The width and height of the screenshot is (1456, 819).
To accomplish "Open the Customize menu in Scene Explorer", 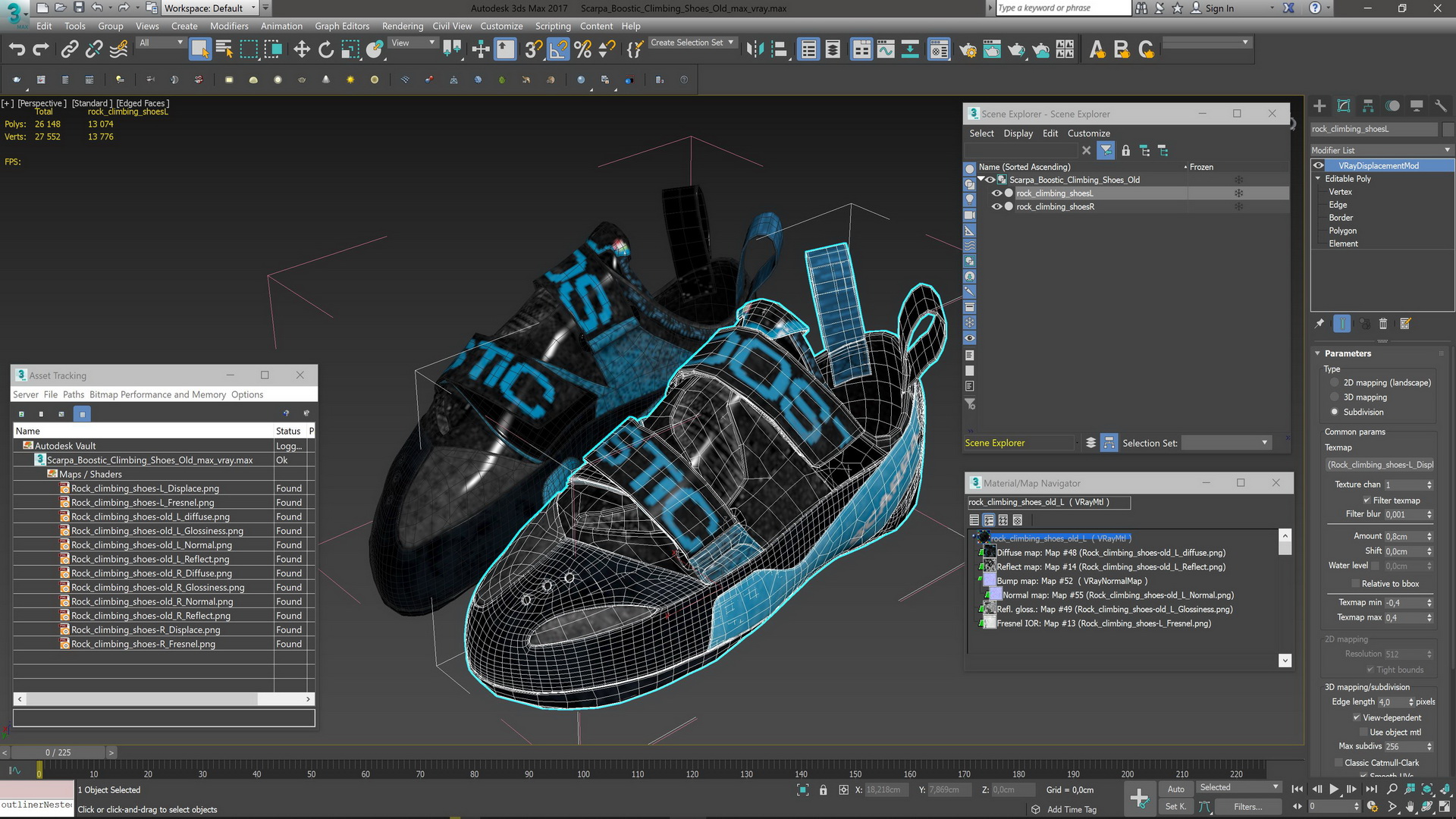I will [x=1088, y=133].
